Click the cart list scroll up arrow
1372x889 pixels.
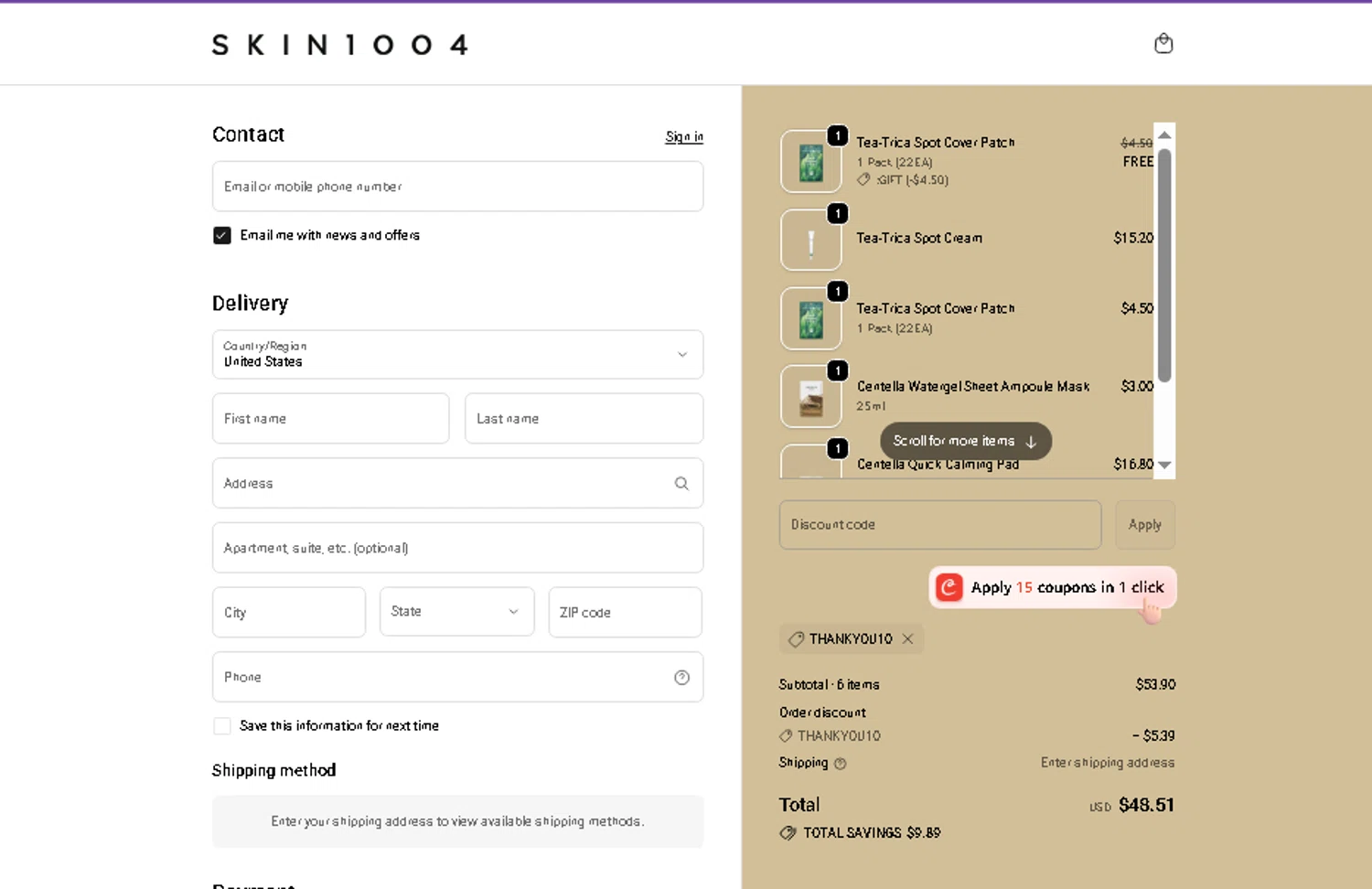click(x=1164, y=134)
